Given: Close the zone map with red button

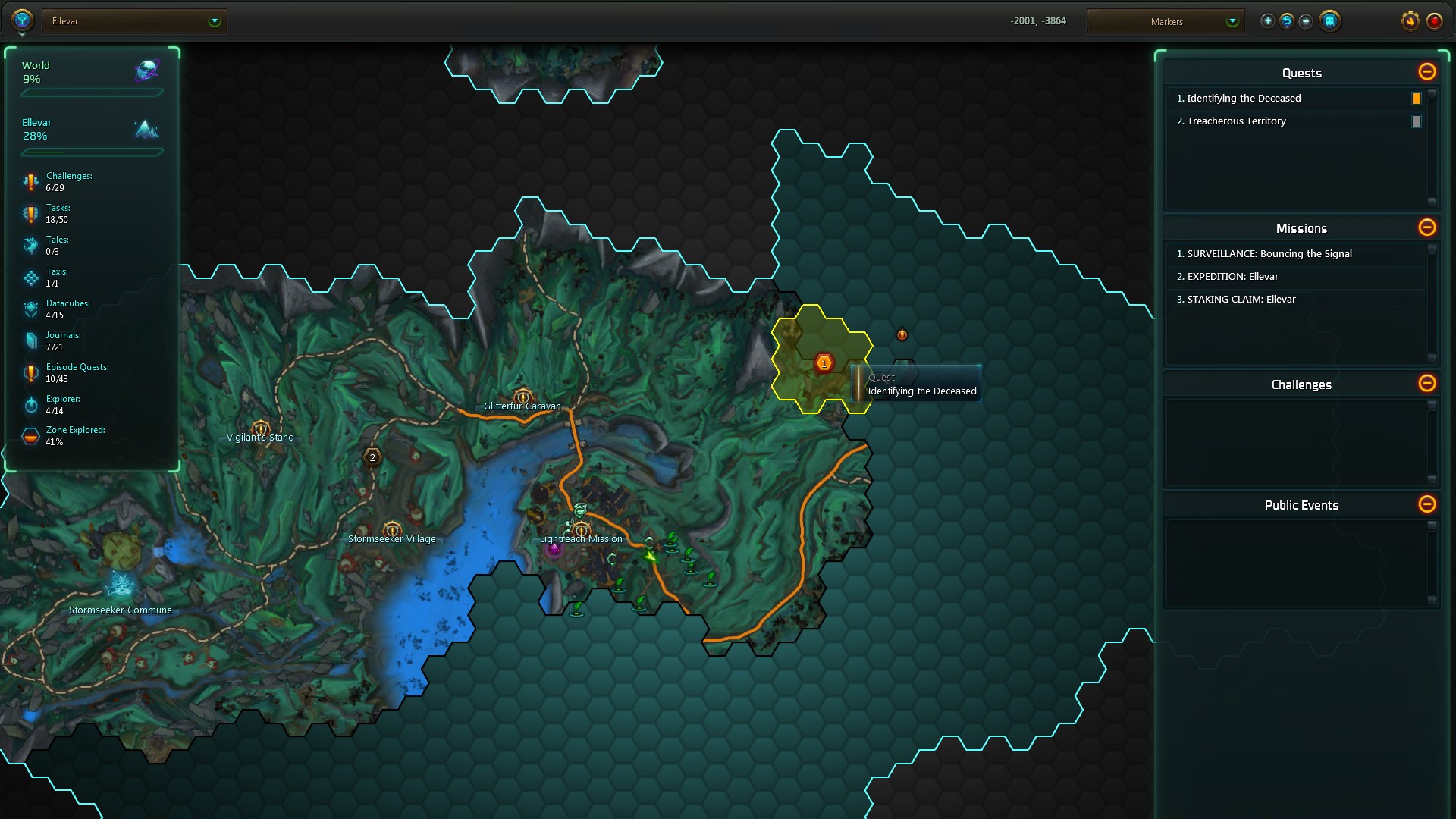Looking at the screenshot, I should pos(1434,21).
